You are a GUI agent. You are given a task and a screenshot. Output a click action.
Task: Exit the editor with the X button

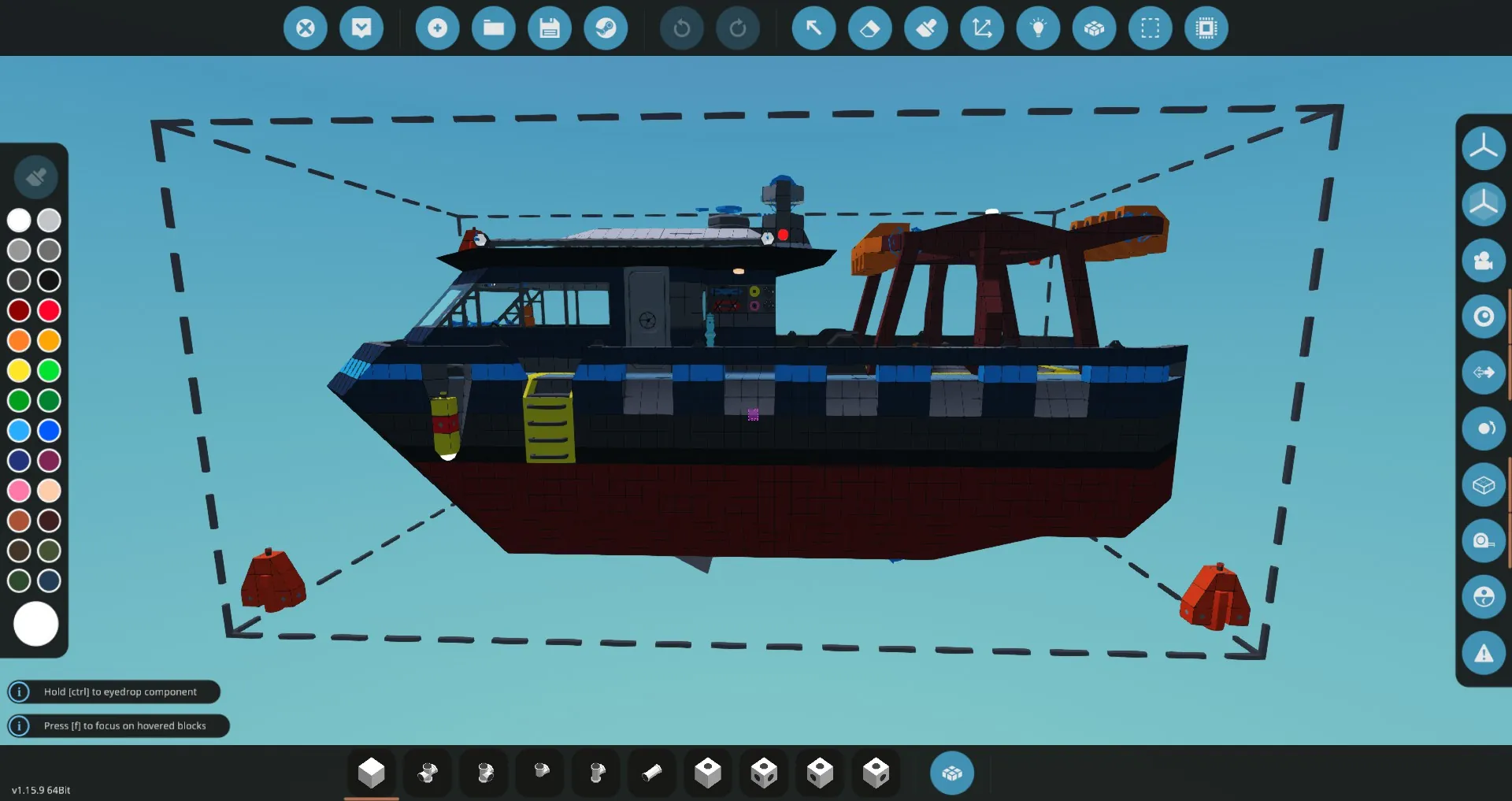click(x=306, y=28)
